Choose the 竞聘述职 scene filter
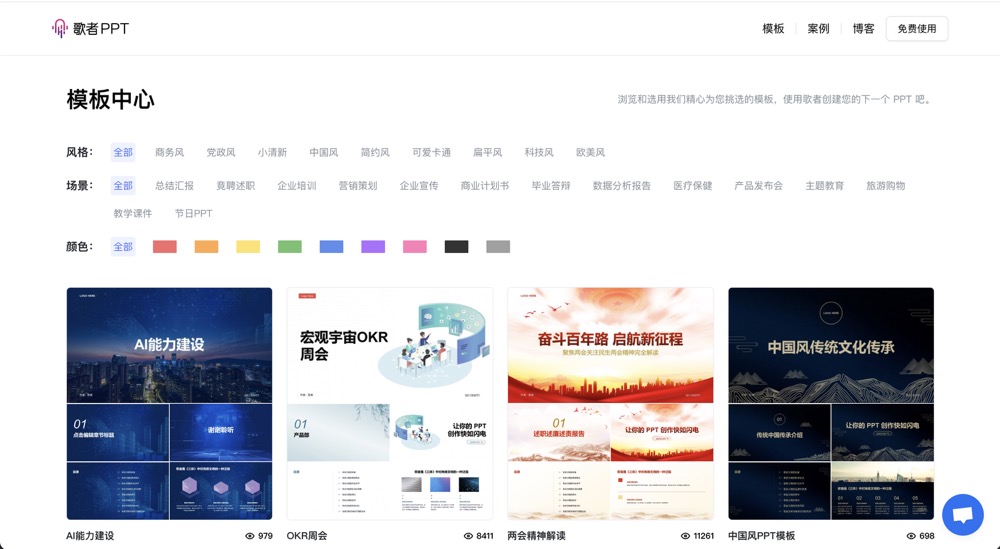This screenshot has height=549, width=1000. click(235, 186)
